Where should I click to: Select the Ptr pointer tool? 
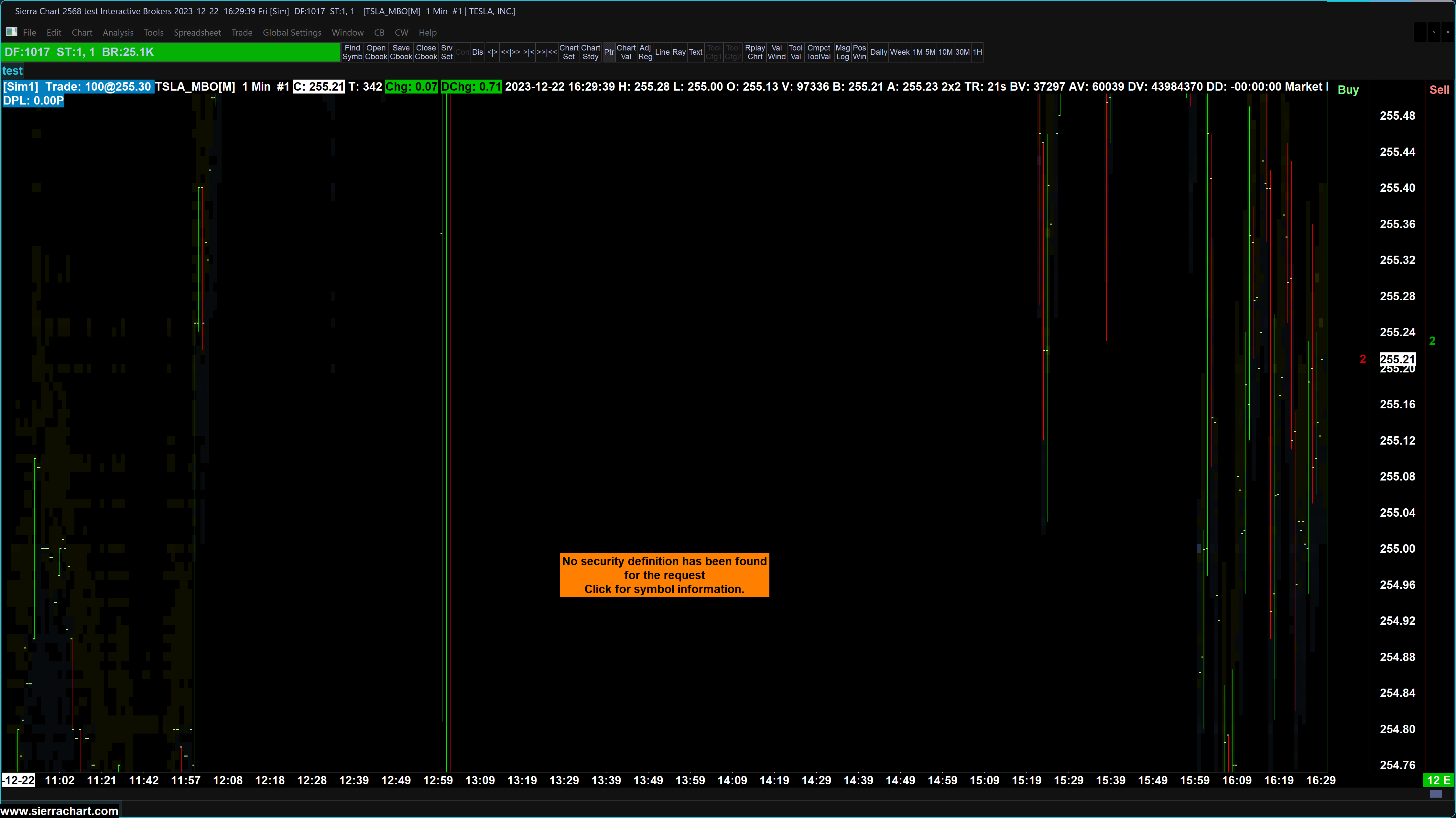tap(609, 52)
